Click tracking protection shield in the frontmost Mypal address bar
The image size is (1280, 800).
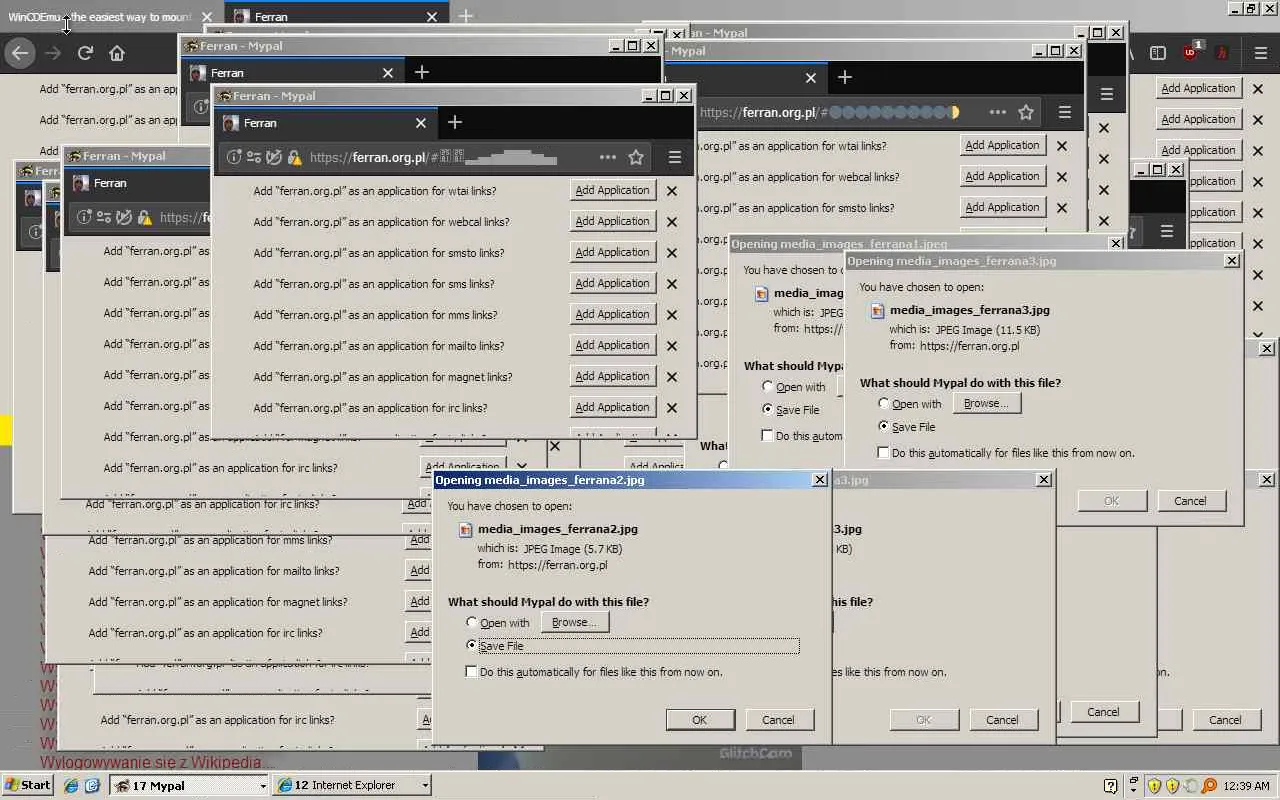pyautogui.click(x=274, y=157)
